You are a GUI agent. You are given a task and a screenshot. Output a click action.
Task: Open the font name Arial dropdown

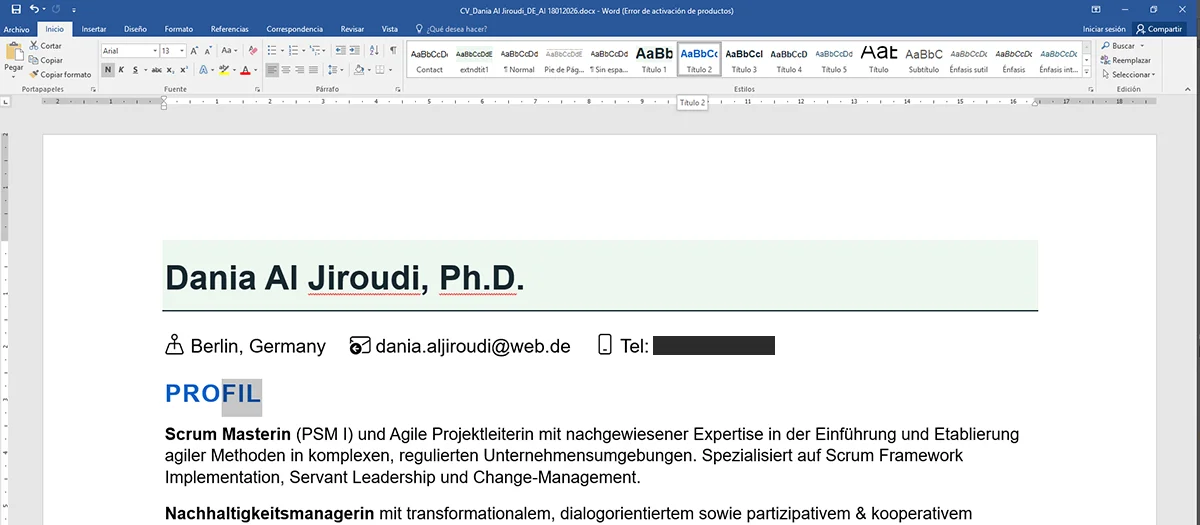(x=155, y=50)
